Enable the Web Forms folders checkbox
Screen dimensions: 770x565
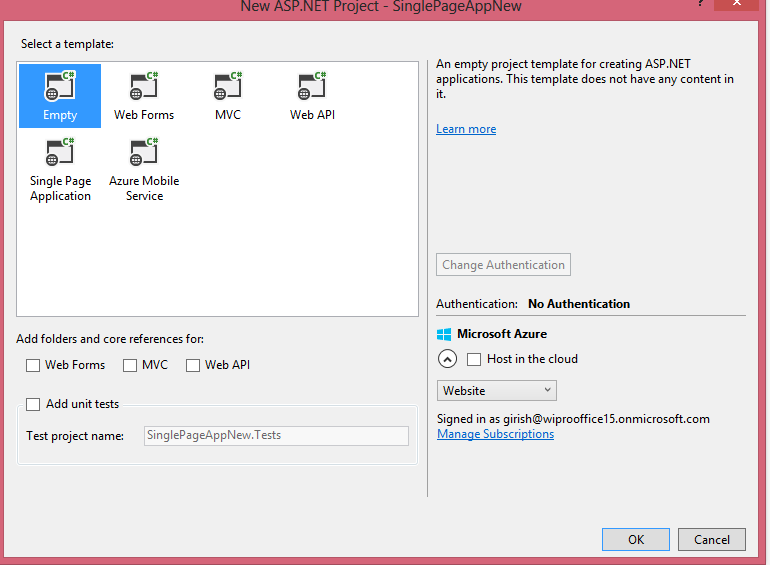click(33, 365)
